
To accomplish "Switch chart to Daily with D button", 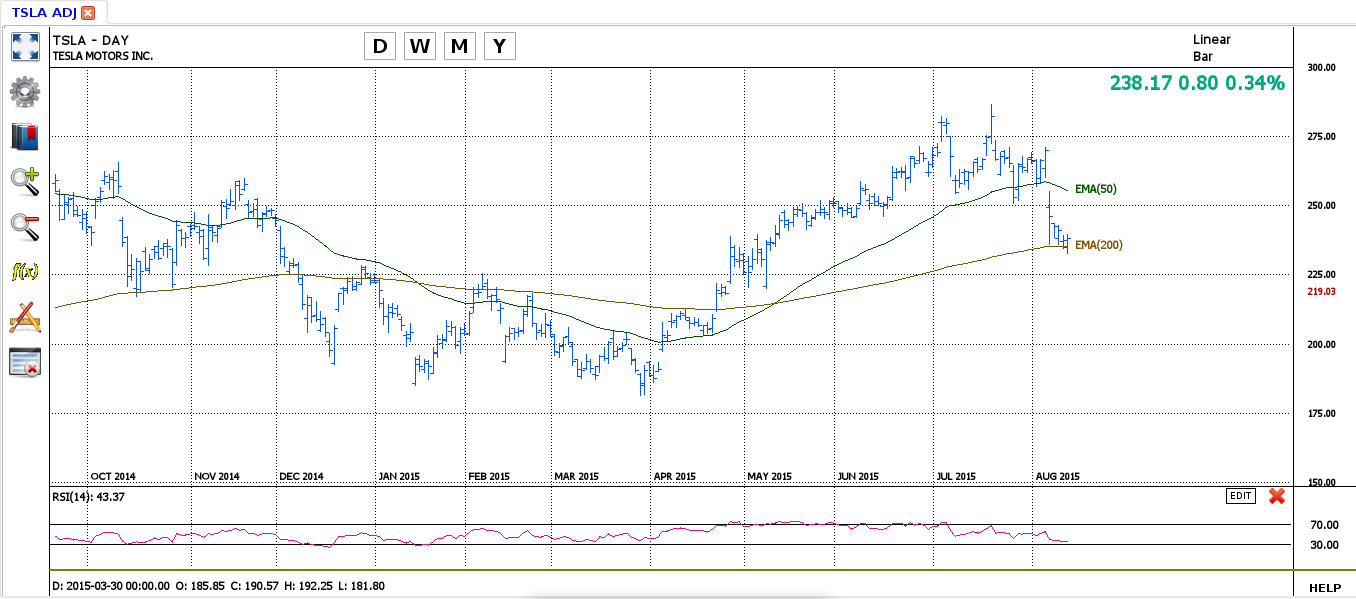I will click(x=380, y=46).
